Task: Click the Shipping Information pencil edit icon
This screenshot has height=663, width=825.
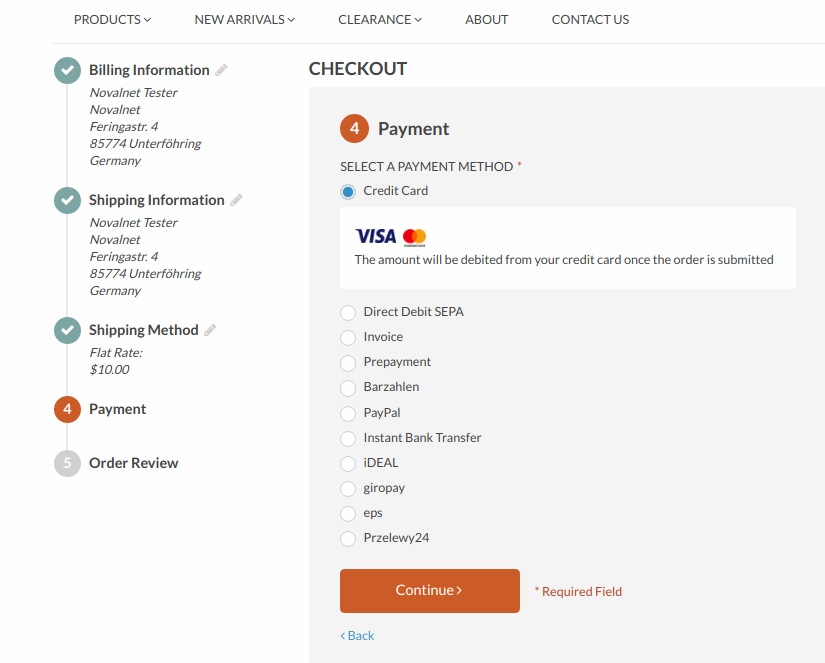Action: (236, 200)
